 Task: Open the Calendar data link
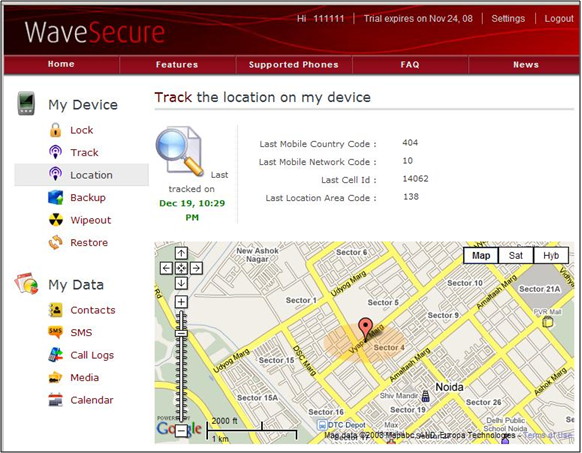click(92, 400)
